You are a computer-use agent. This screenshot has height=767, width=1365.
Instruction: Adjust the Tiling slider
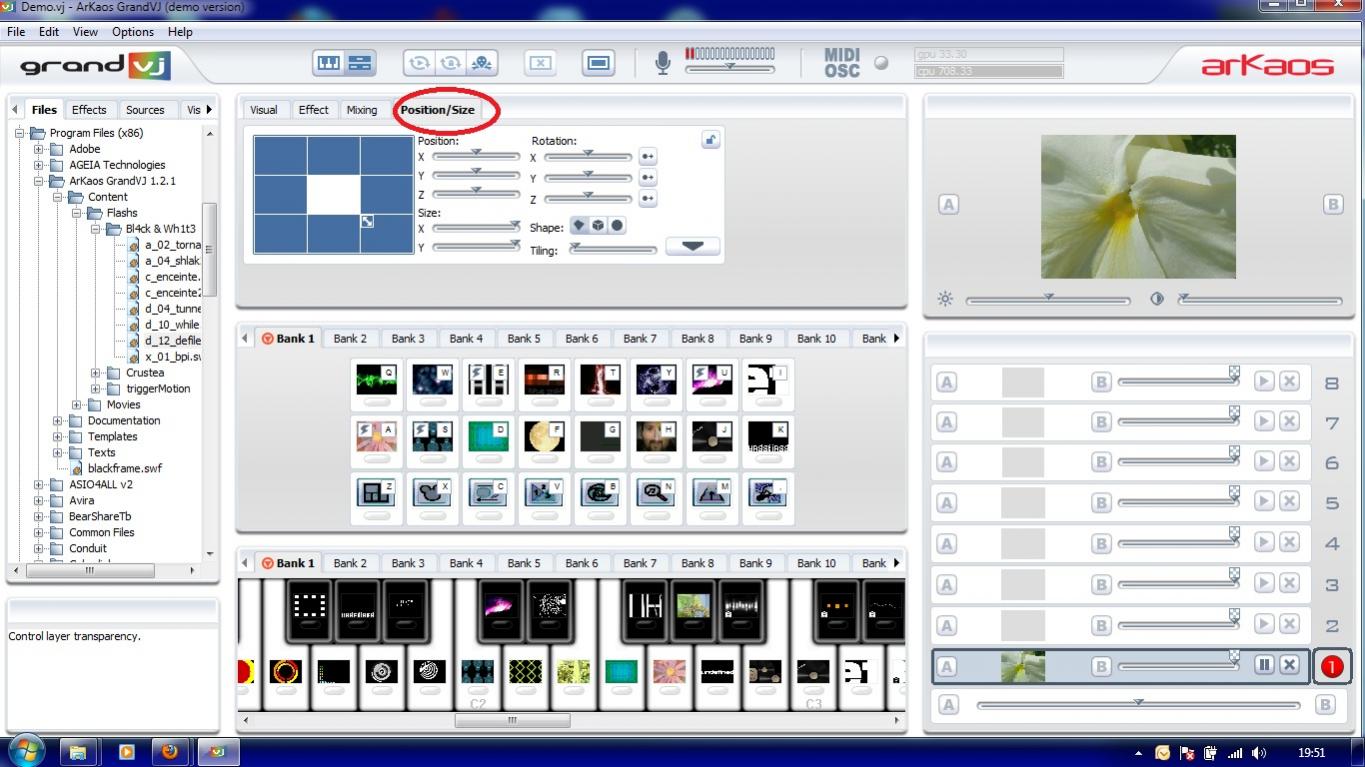pyautogui.click(x=613, y=249)
